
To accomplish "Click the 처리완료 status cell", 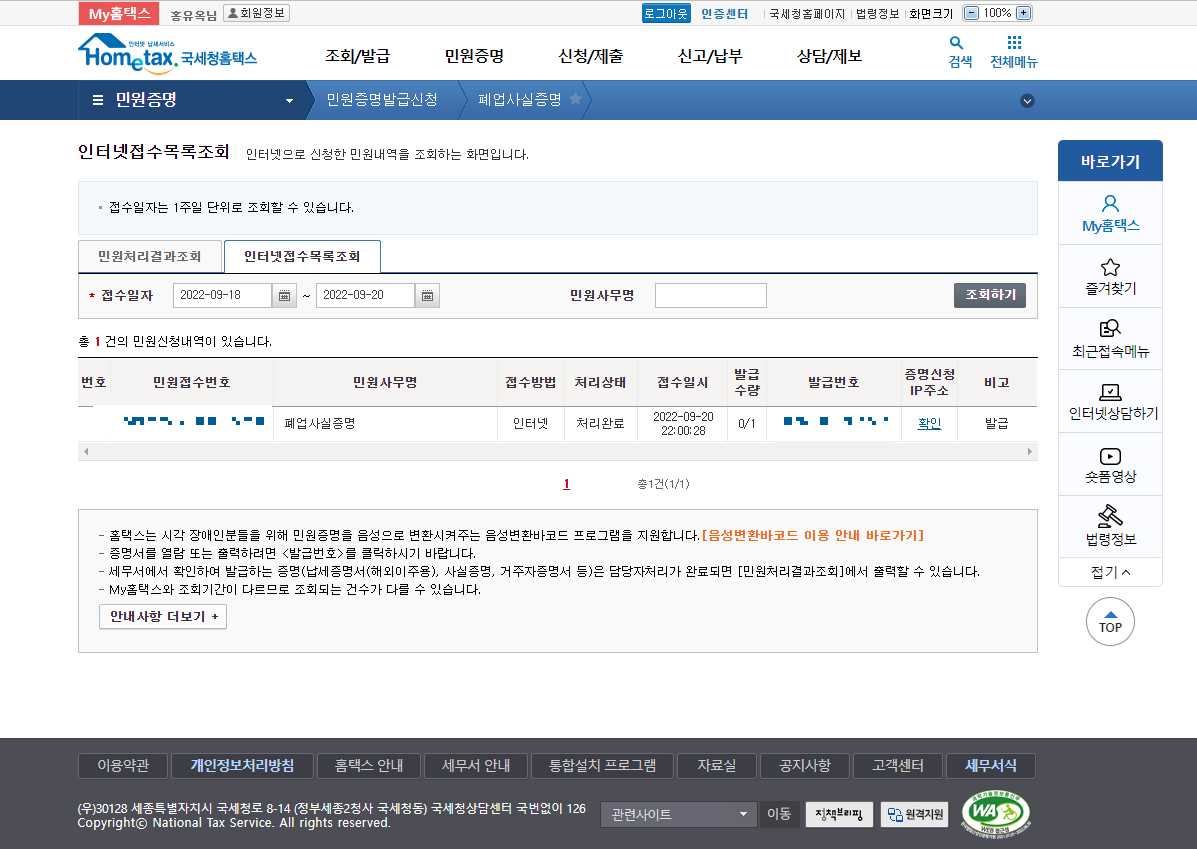I will 600,423.
